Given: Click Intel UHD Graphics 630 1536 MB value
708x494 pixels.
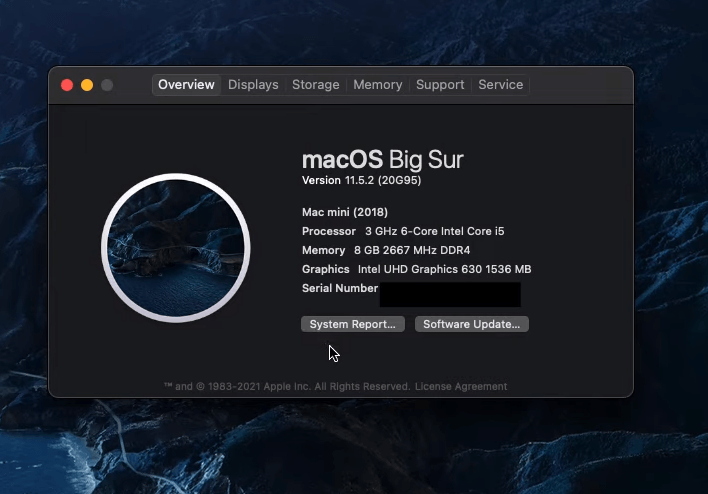Looking at the screenshot, I should [444, 269].
